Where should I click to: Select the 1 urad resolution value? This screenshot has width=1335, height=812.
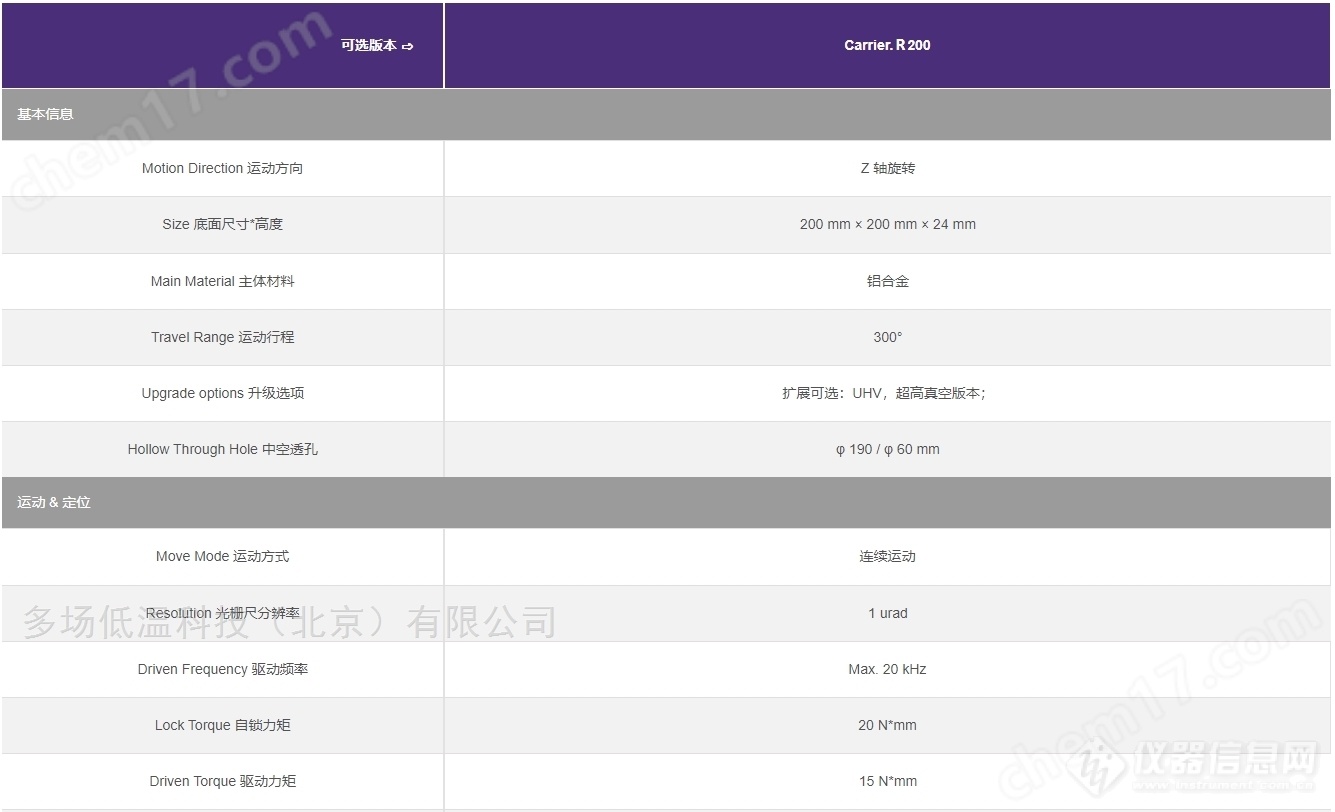(x=887, y=613)
